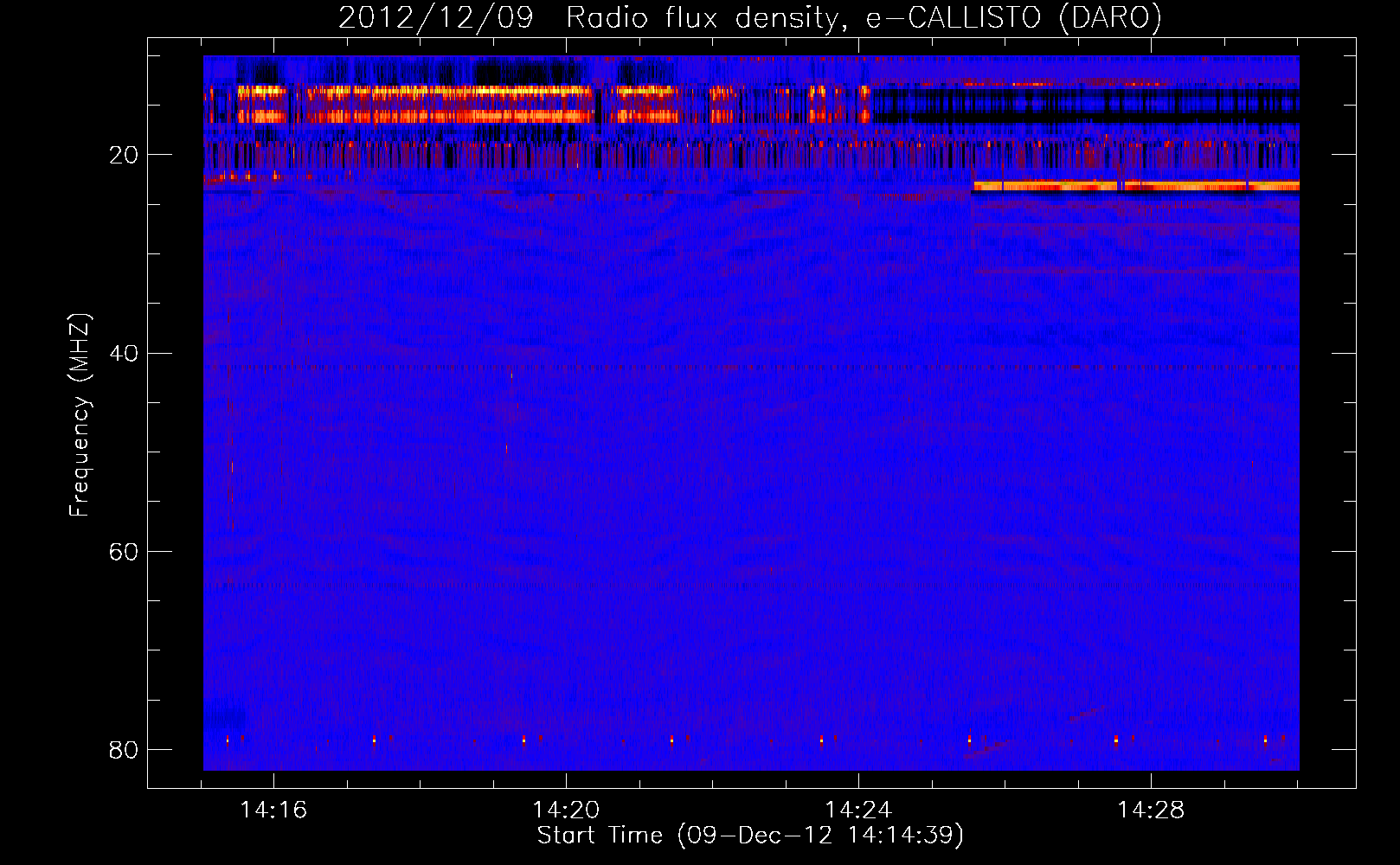The width and height of the screenshot is (1400, 865).
Task: Click the 'Frequency (MHZ)' axis label
Action: [x=79, y=415]
